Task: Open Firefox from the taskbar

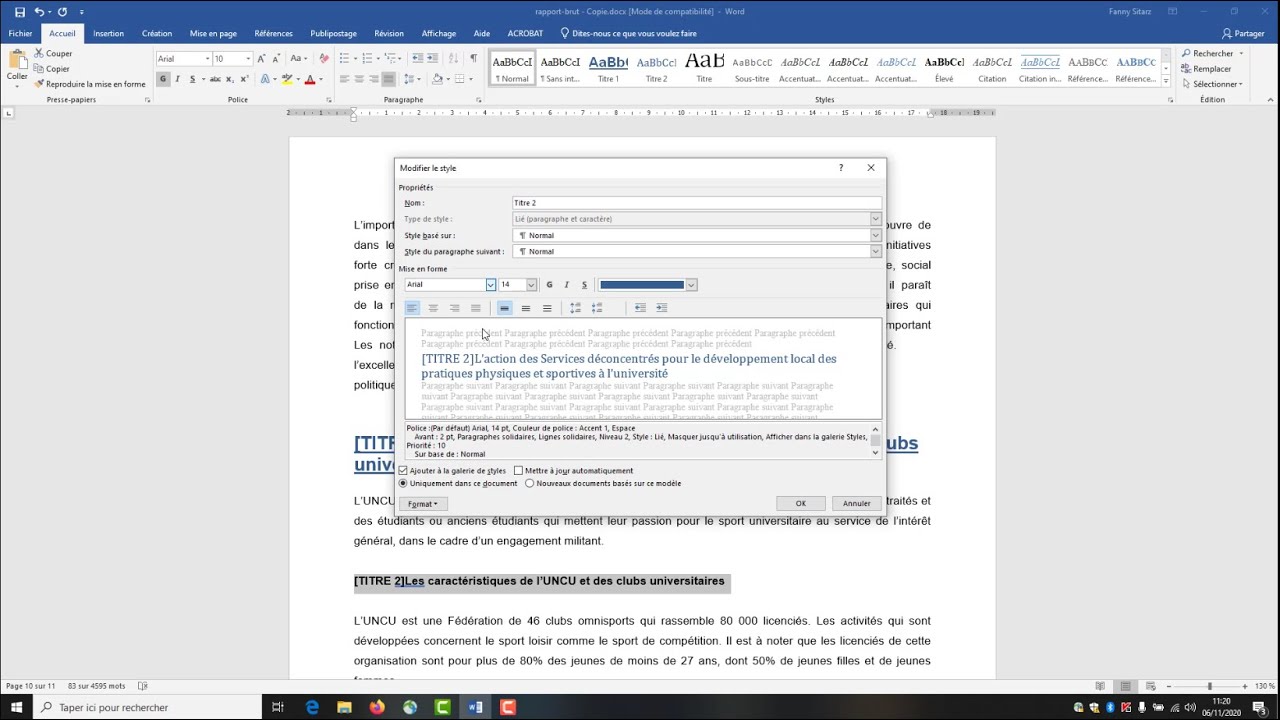Action: 377,707
